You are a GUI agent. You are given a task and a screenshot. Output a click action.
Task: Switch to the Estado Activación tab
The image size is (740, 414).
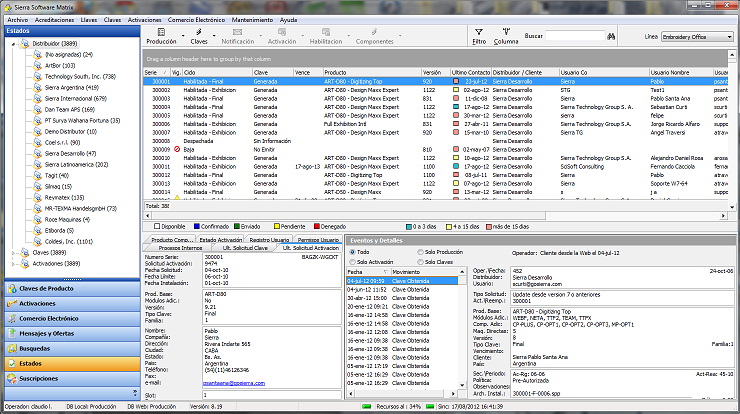[220, 240]
